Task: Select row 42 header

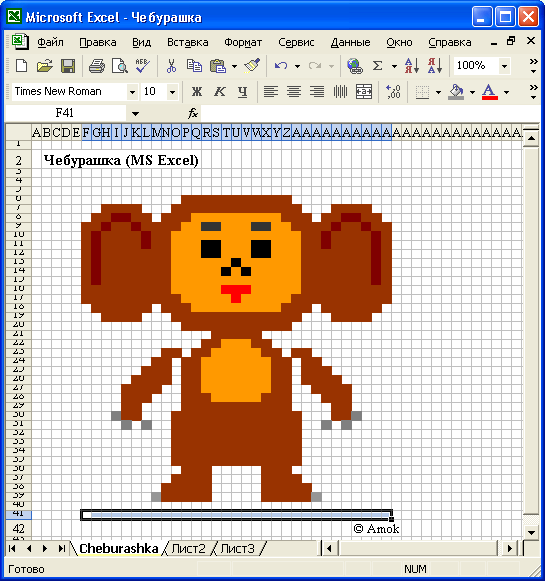Action: pyautogui.click(x=19, y=529)
